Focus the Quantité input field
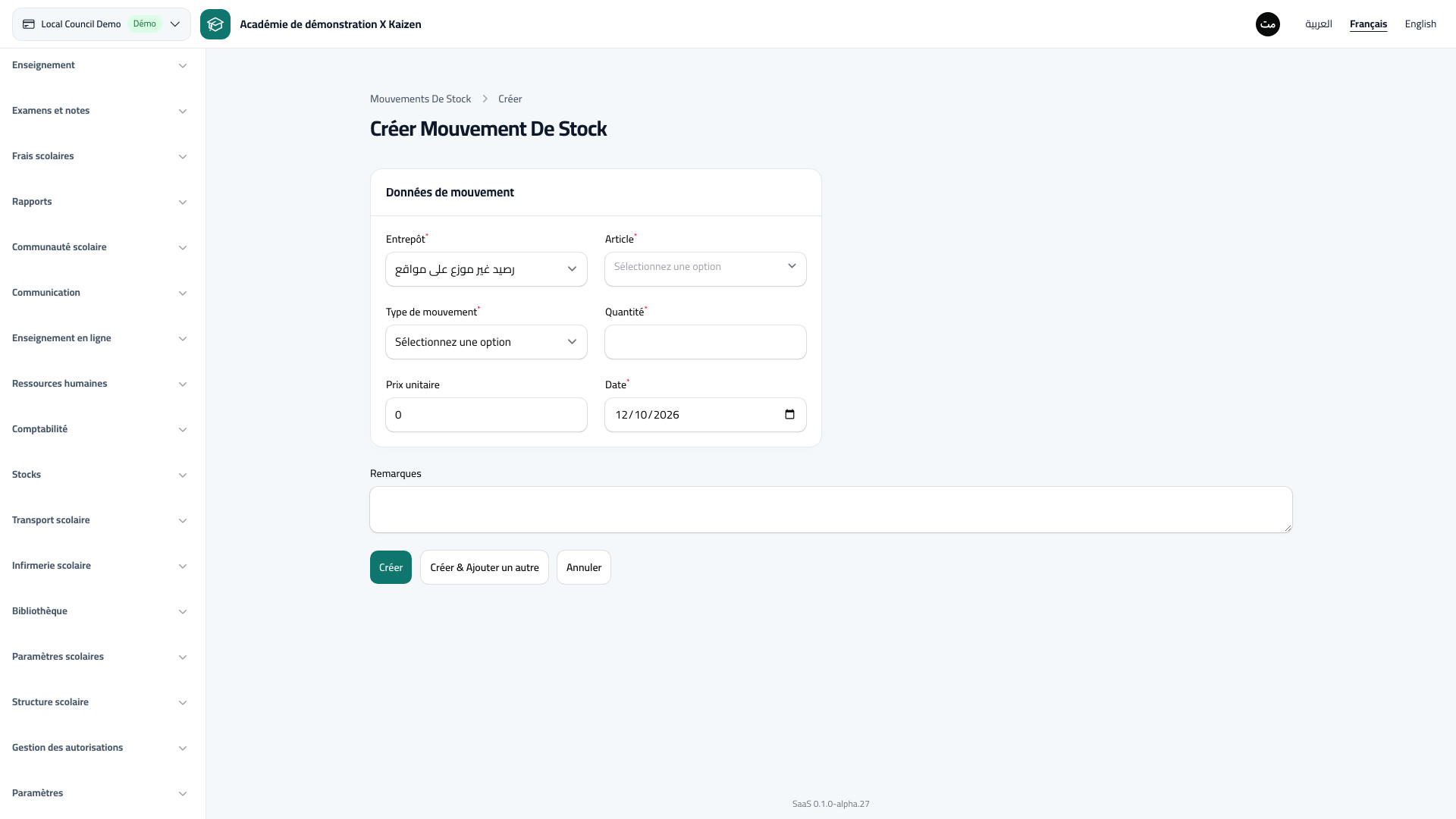 coord(705,342)
